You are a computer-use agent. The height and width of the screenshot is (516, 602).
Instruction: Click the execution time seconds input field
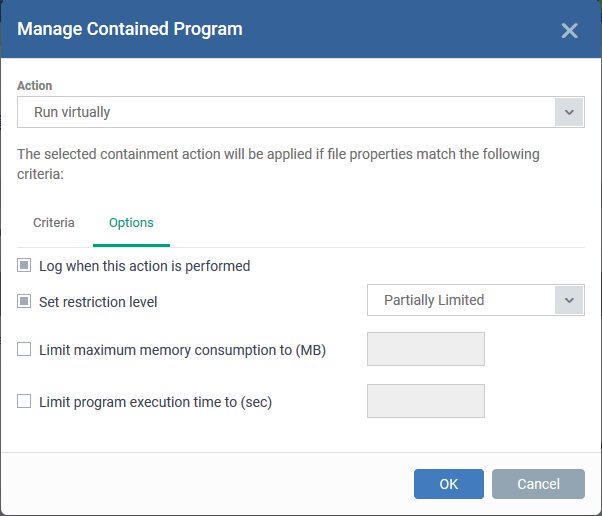(x=426, y=401)
